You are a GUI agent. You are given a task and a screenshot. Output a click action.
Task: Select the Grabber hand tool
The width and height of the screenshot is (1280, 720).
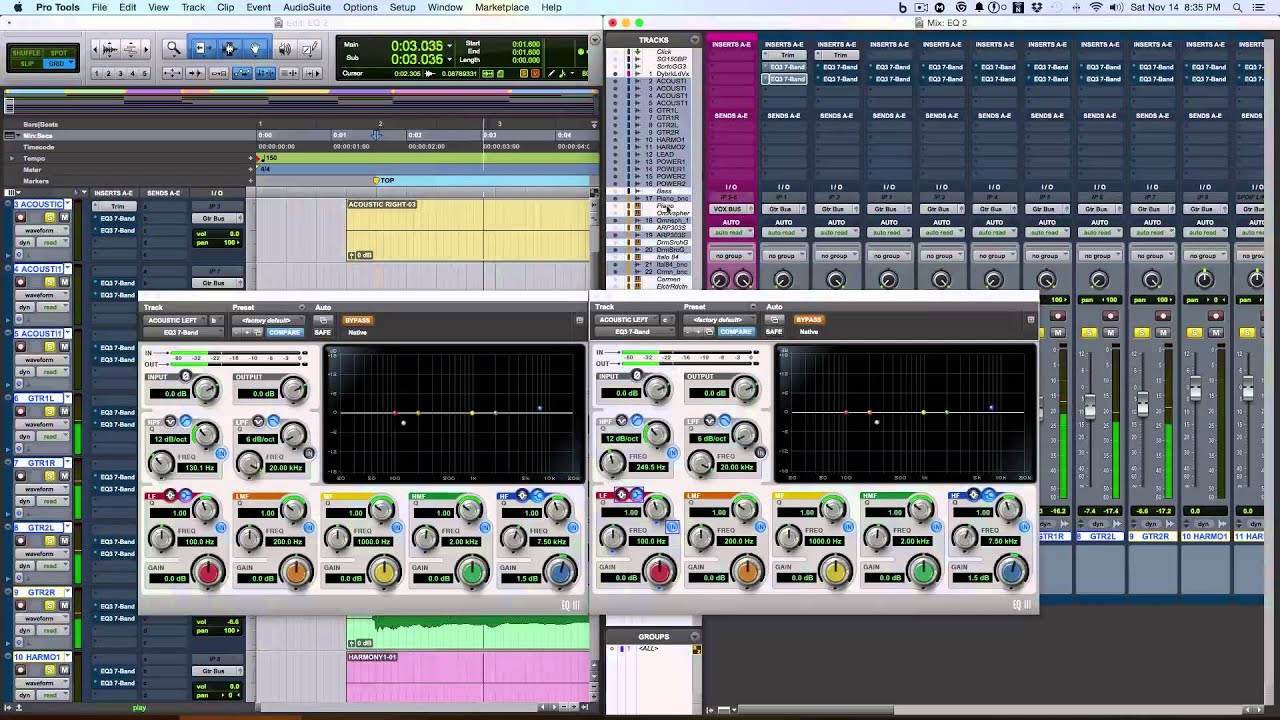pos(255,48)
